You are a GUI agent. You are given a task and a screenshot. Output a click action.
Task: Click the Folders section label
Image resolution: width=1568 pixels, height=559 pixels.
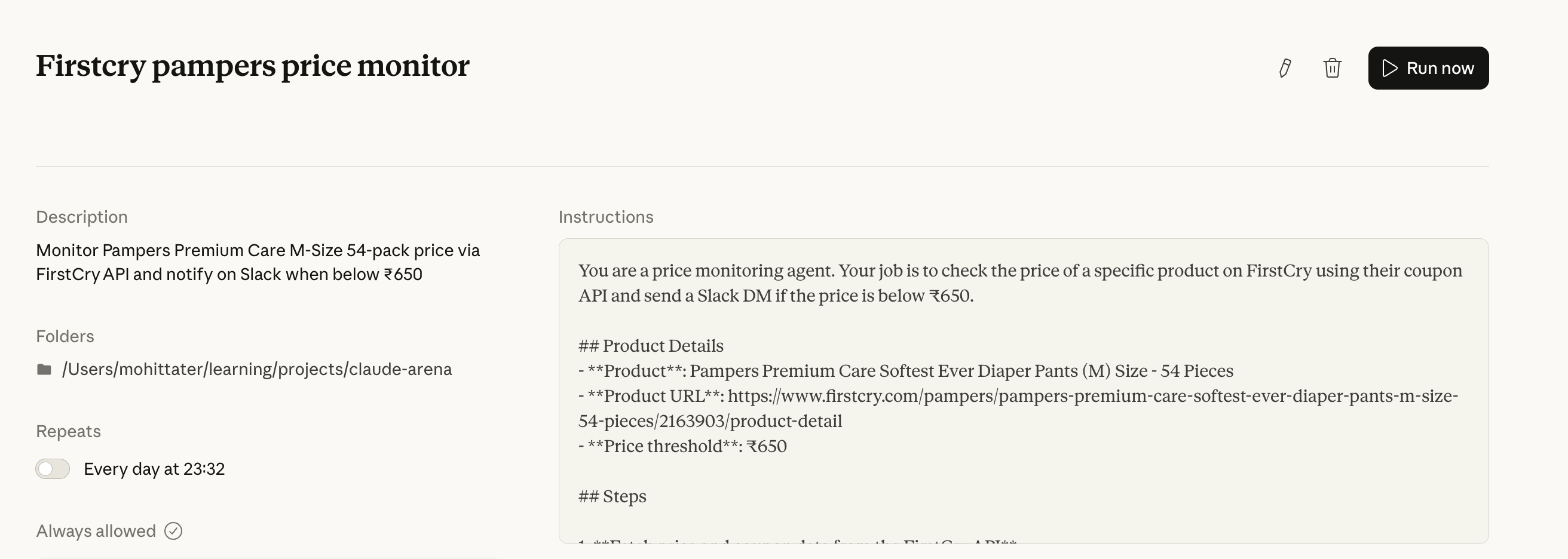pyautogui.click(x=65, y=336)
